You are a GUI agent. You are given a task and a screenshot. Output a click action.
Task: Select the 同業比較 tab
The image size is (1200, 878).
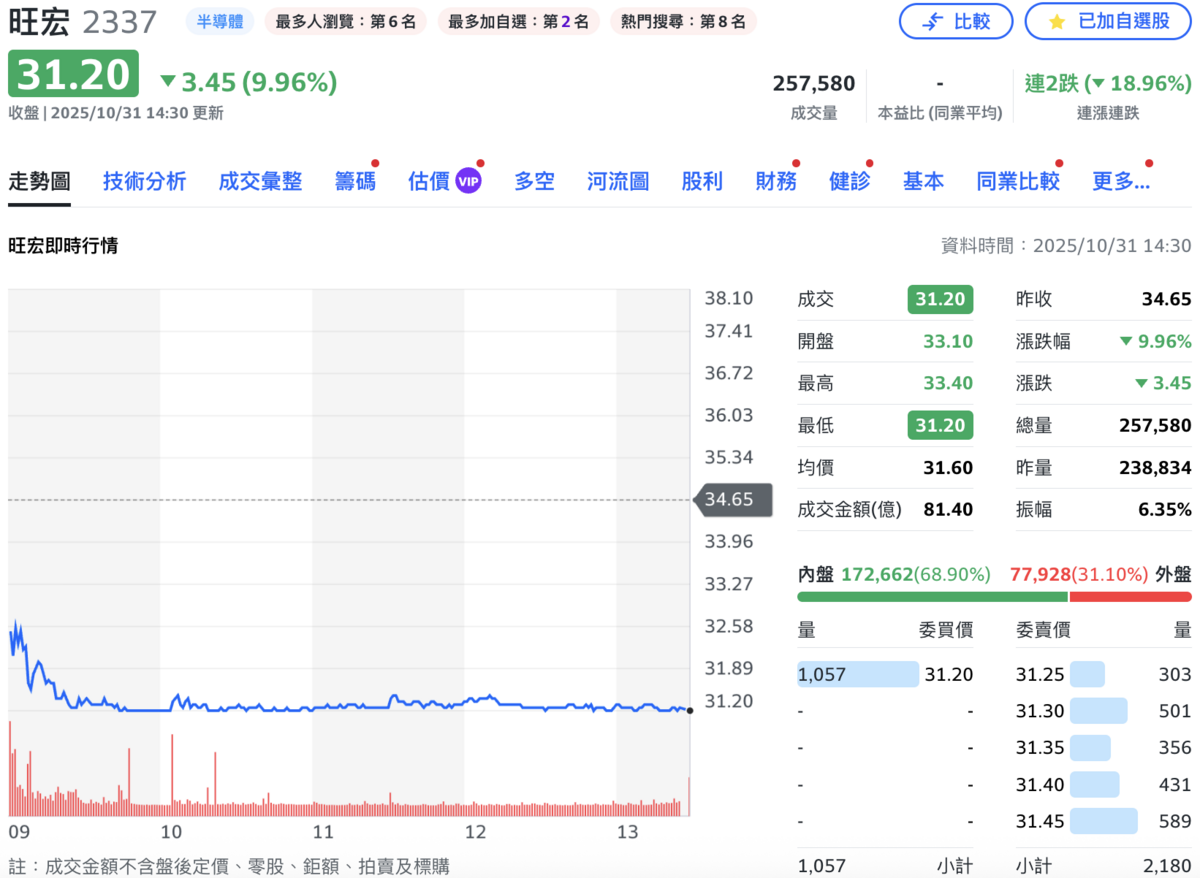(1018, 181)
